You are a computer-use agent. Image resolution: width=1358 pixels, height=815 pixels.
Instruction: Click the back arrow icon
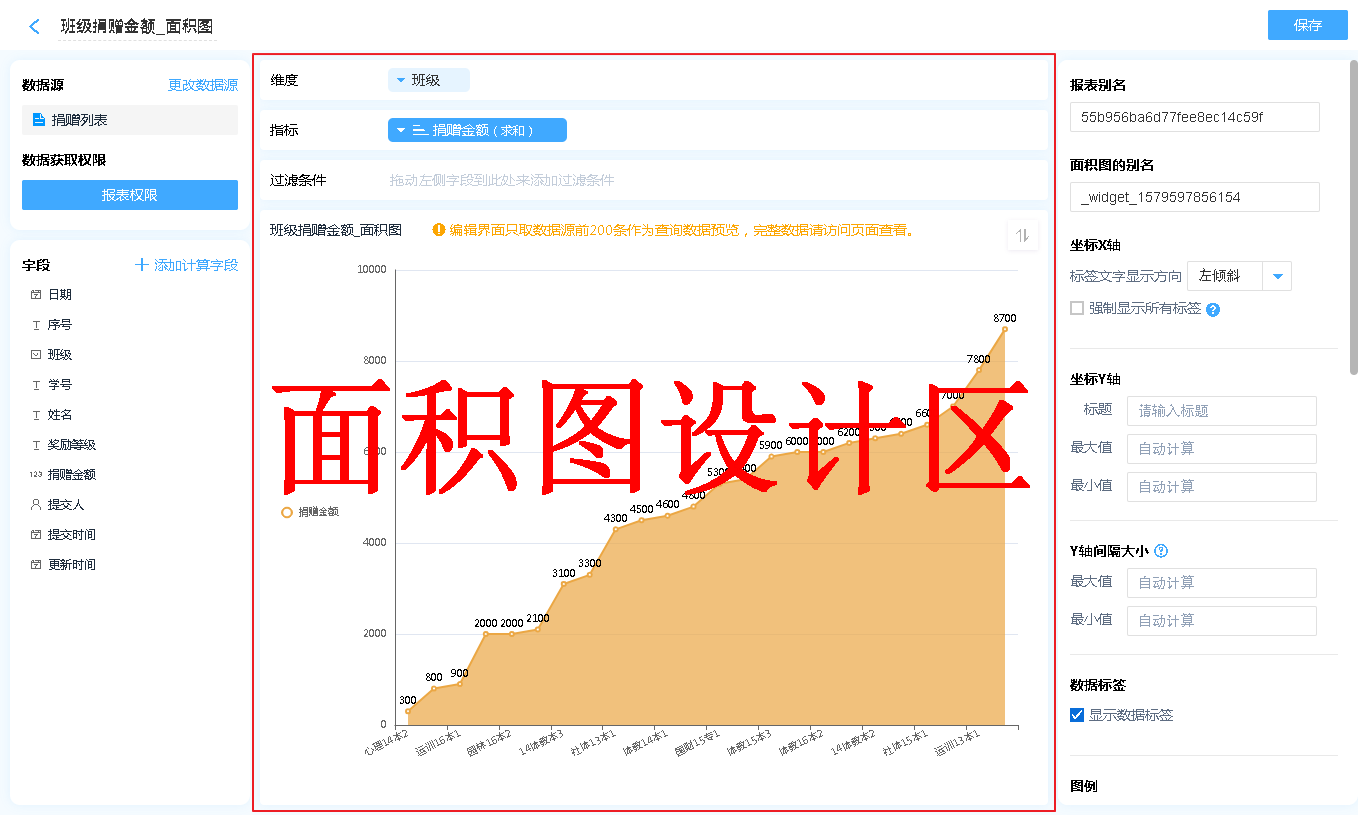click(35, 27)
